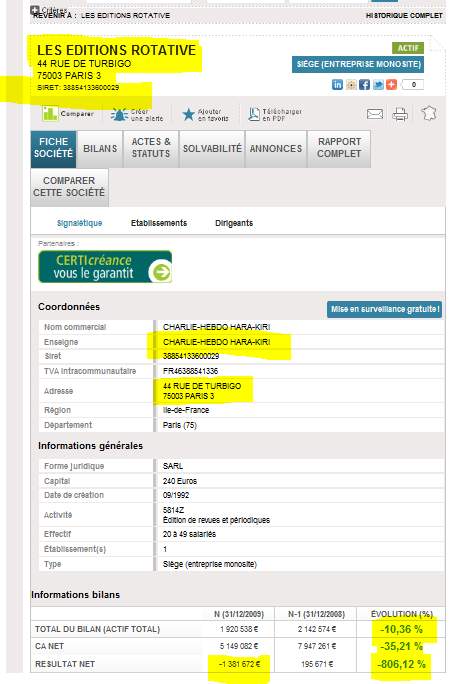The width and height of the screenshot is (473, 684).
Task: Select the Dirigeants sub-tab
Action: [x=234, y=223]
